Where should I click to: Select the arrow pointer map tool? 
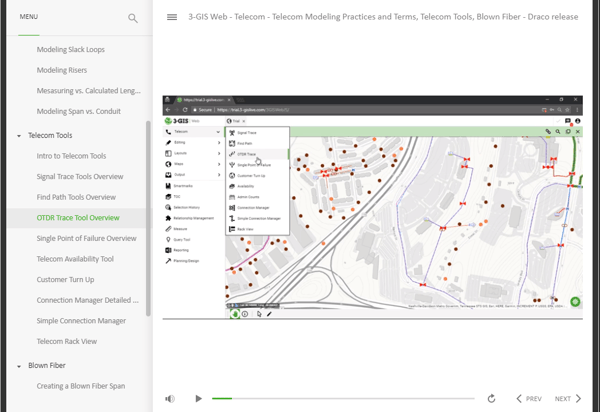tap(259, 314)
